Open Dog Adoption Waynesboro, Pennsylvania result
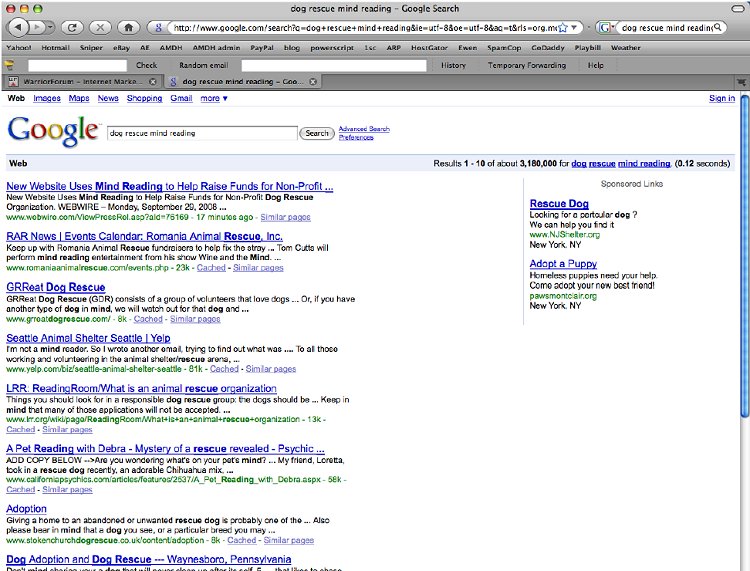 click(x=149, y=559)
